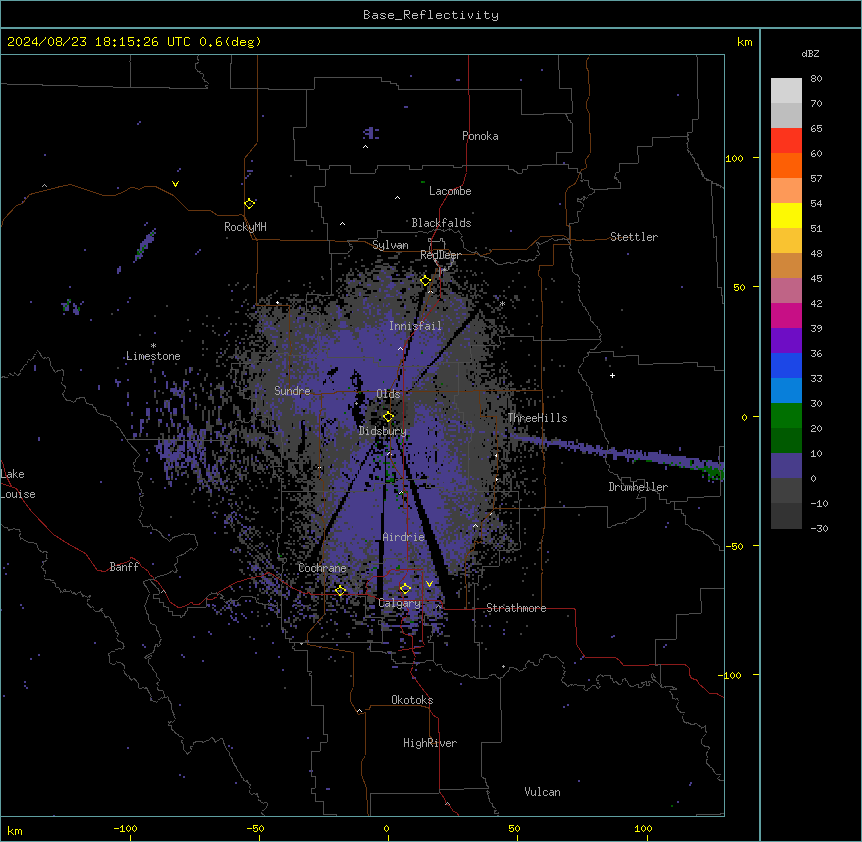Click the yellow diamond marker above RockyMH
This screenshot has width=862, height=842.
[249, 203]
